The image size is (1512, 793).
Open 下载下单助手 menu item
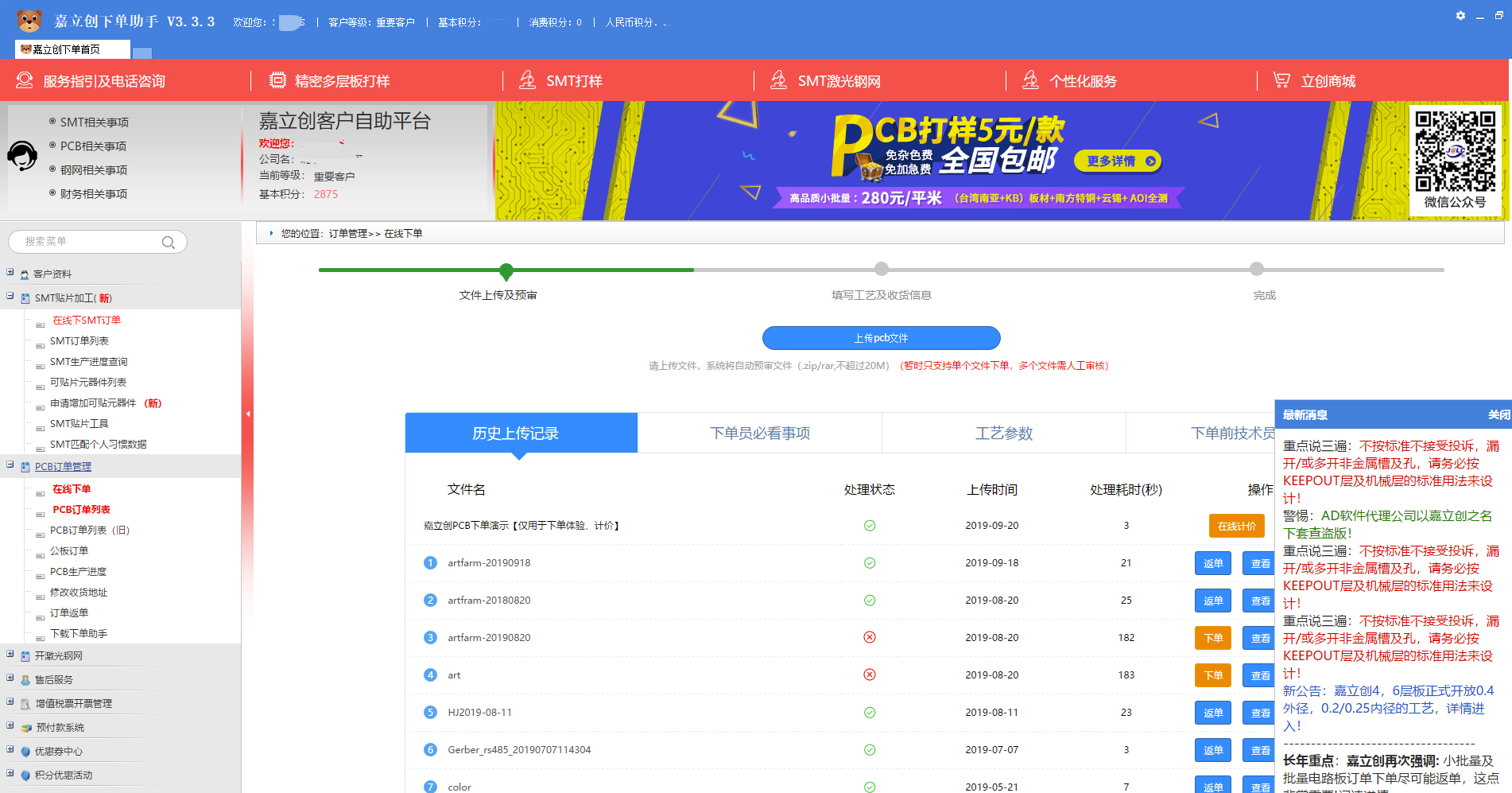79,634
